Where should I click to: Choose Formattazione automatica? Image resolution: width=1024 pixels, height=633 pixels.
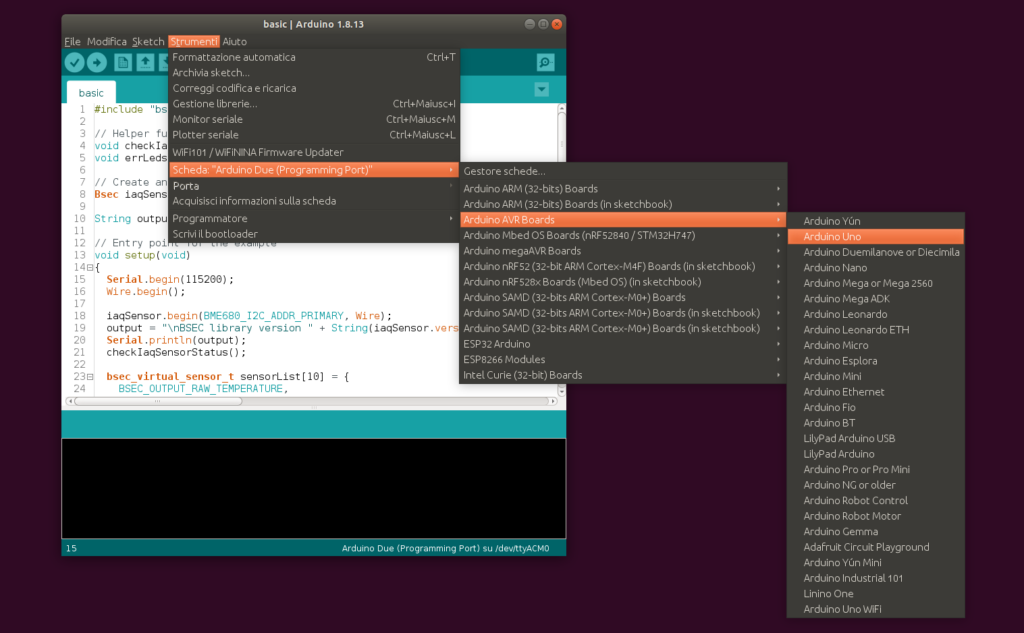click(313, 57)
